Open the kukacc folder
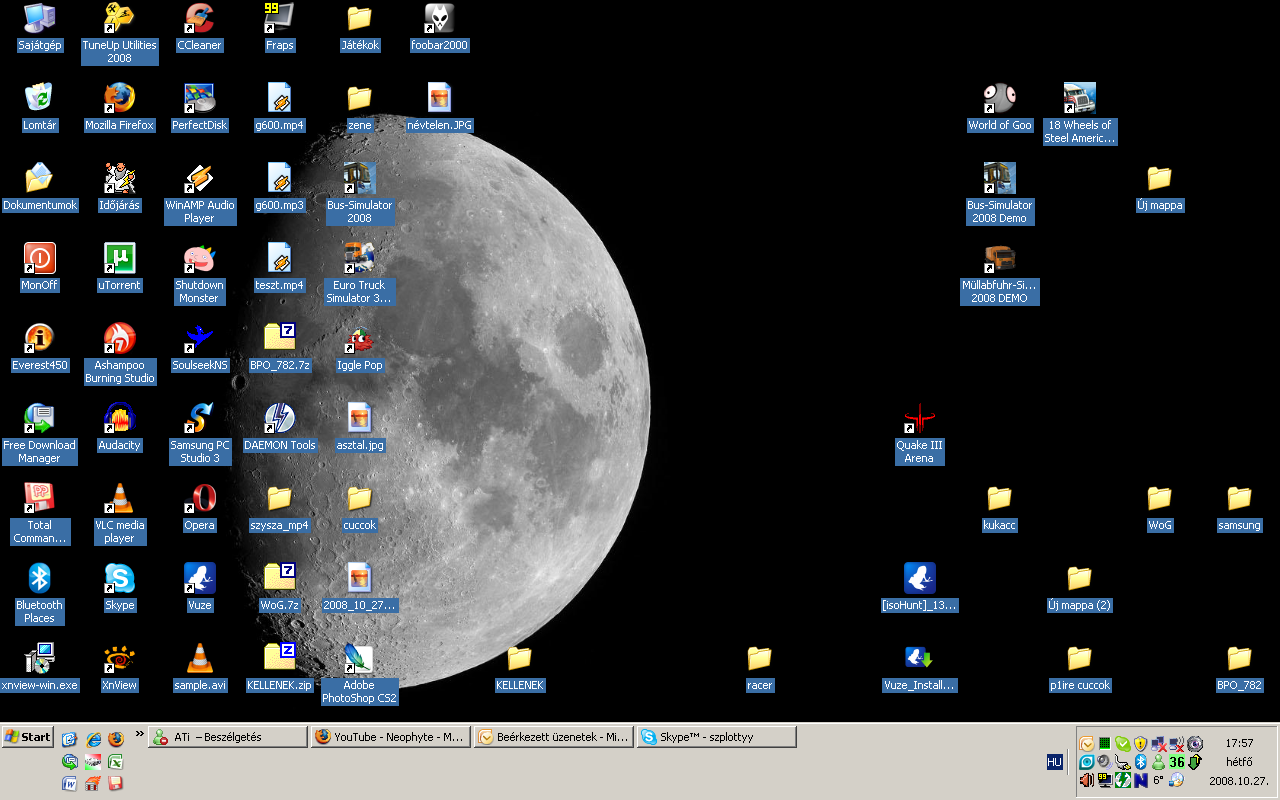The image size is (1280, 800). (x=999, y=508)
